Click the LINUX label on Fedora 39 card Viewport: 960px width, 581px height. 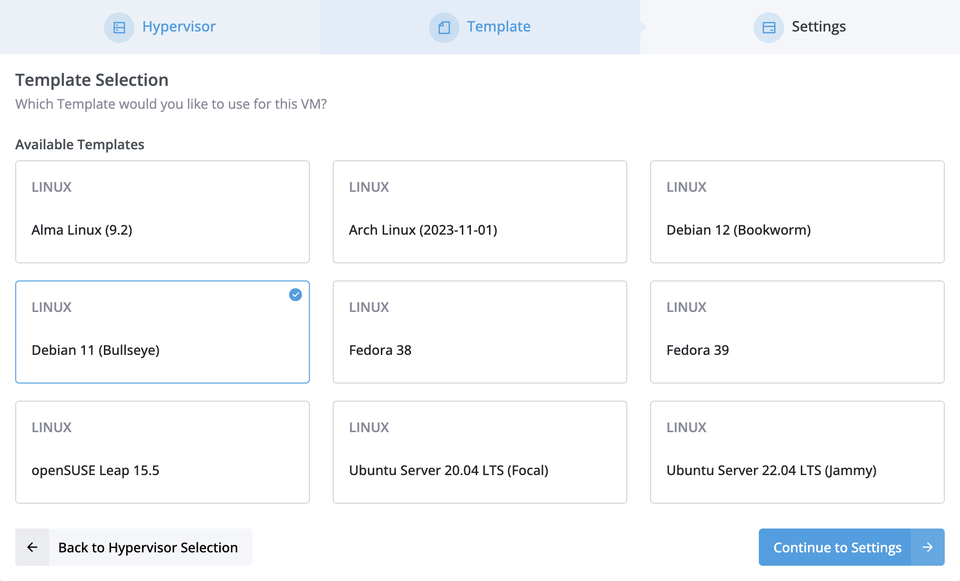tap(686, 307)
